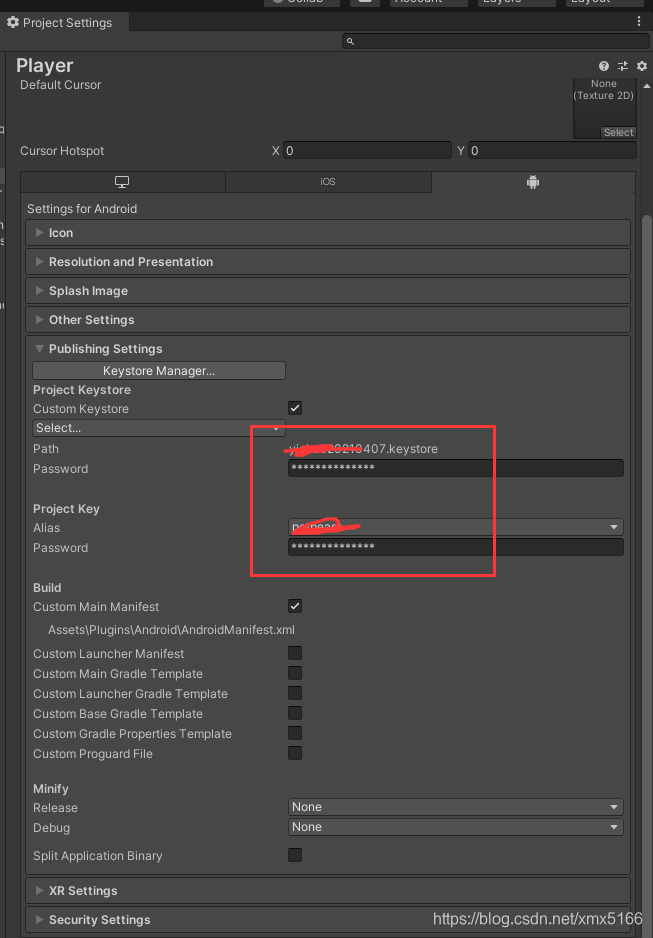
Task: Click the keystore Password field
Action: pos(455,468)
